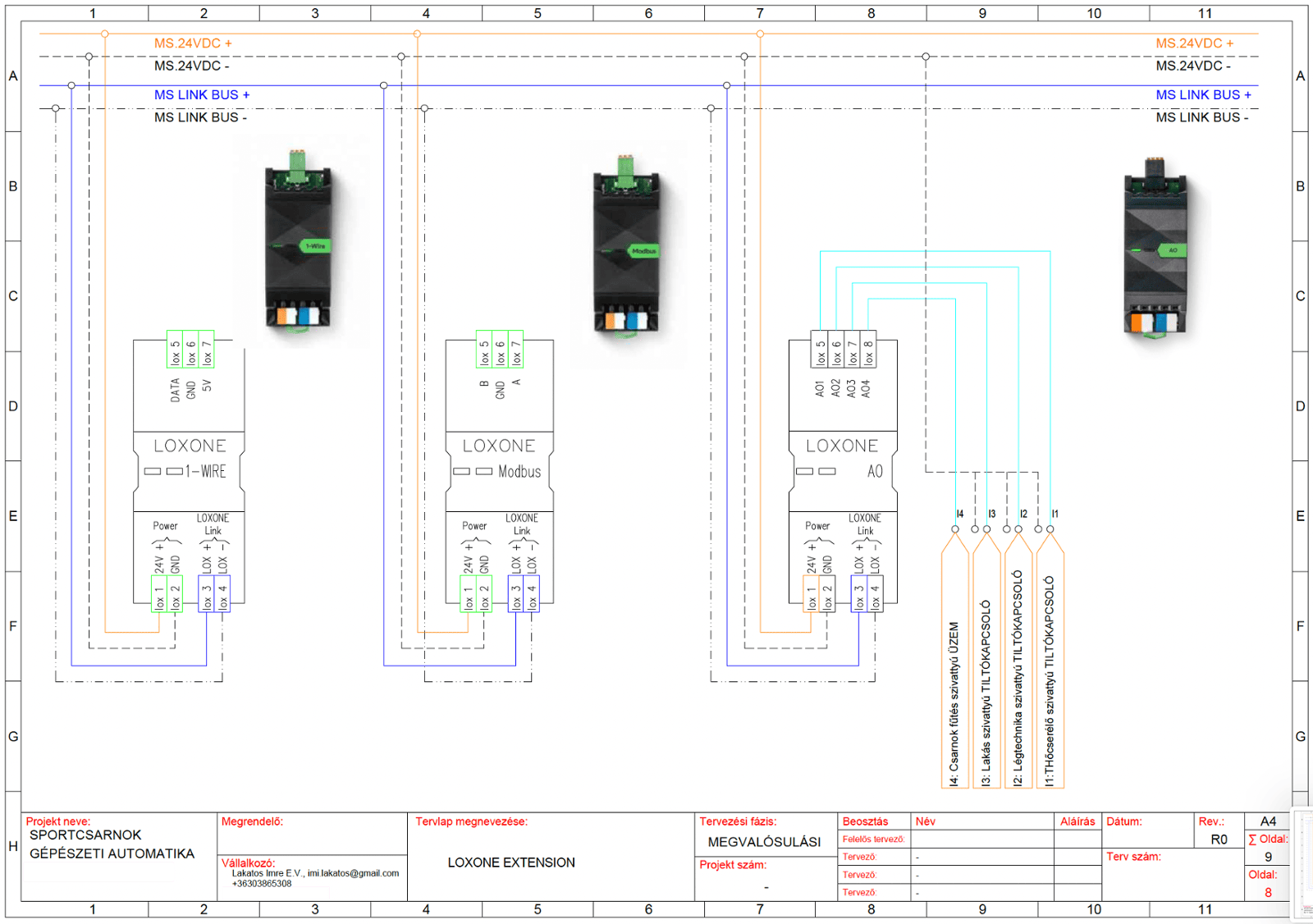Screen dimensions: 1313x924
Task: Click blue lox 3 Link terminal on Modbus module
Action: pyautogui.click(x=516, y=594)
